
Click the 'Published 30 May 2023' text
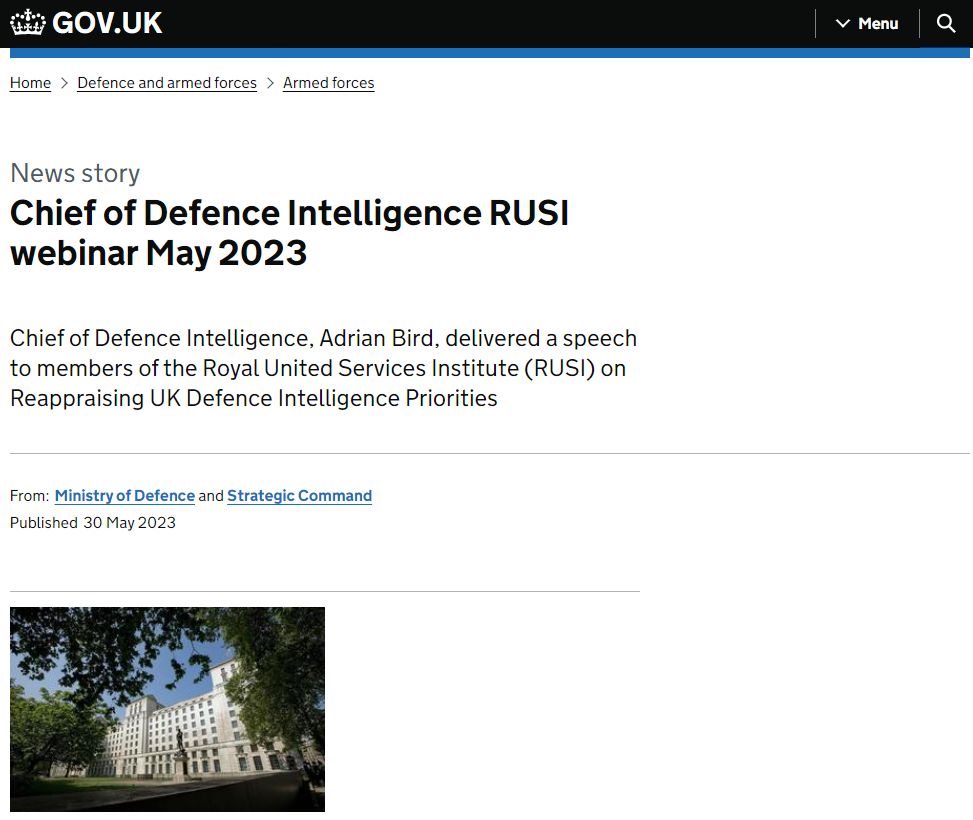pos(93,523)
